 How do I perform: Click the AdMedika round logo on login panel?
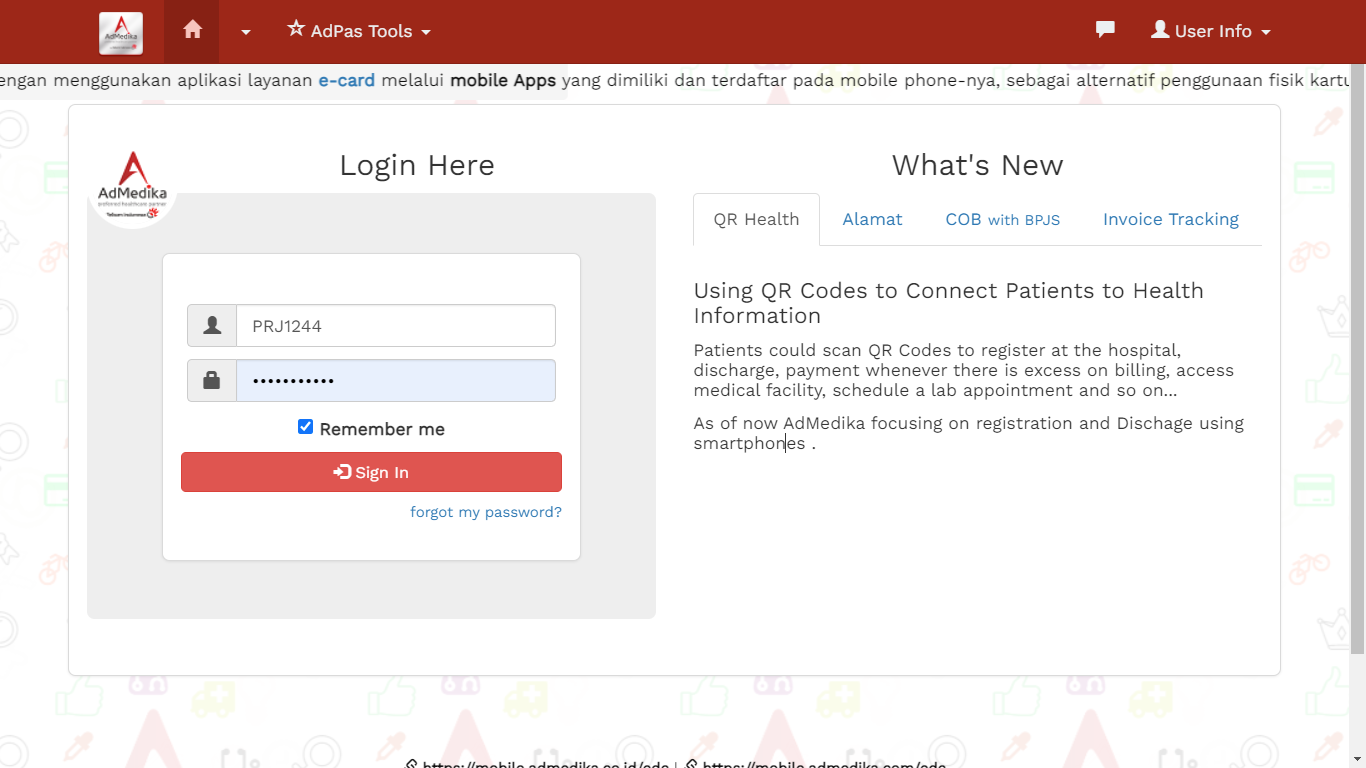point(133,185)
